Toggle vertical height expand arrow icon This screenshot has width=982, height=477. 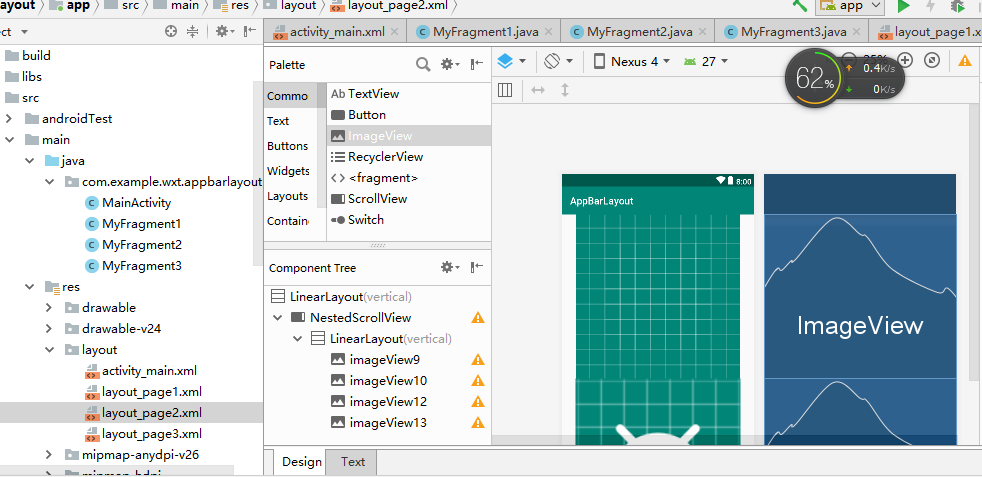click(x=565, y=90)
